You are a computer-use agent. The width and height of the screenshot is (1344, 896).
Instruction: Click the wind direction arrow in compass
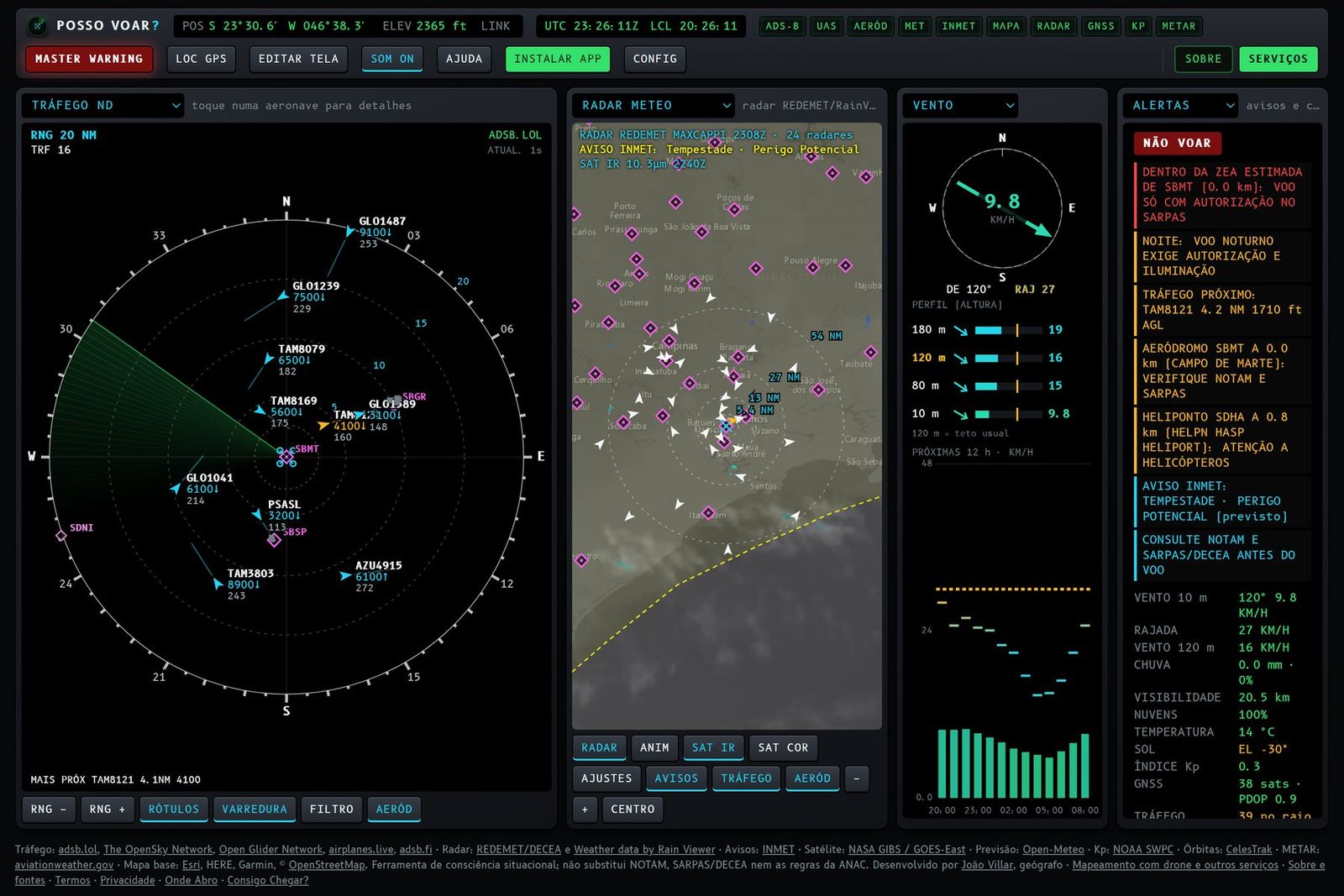1003,208
